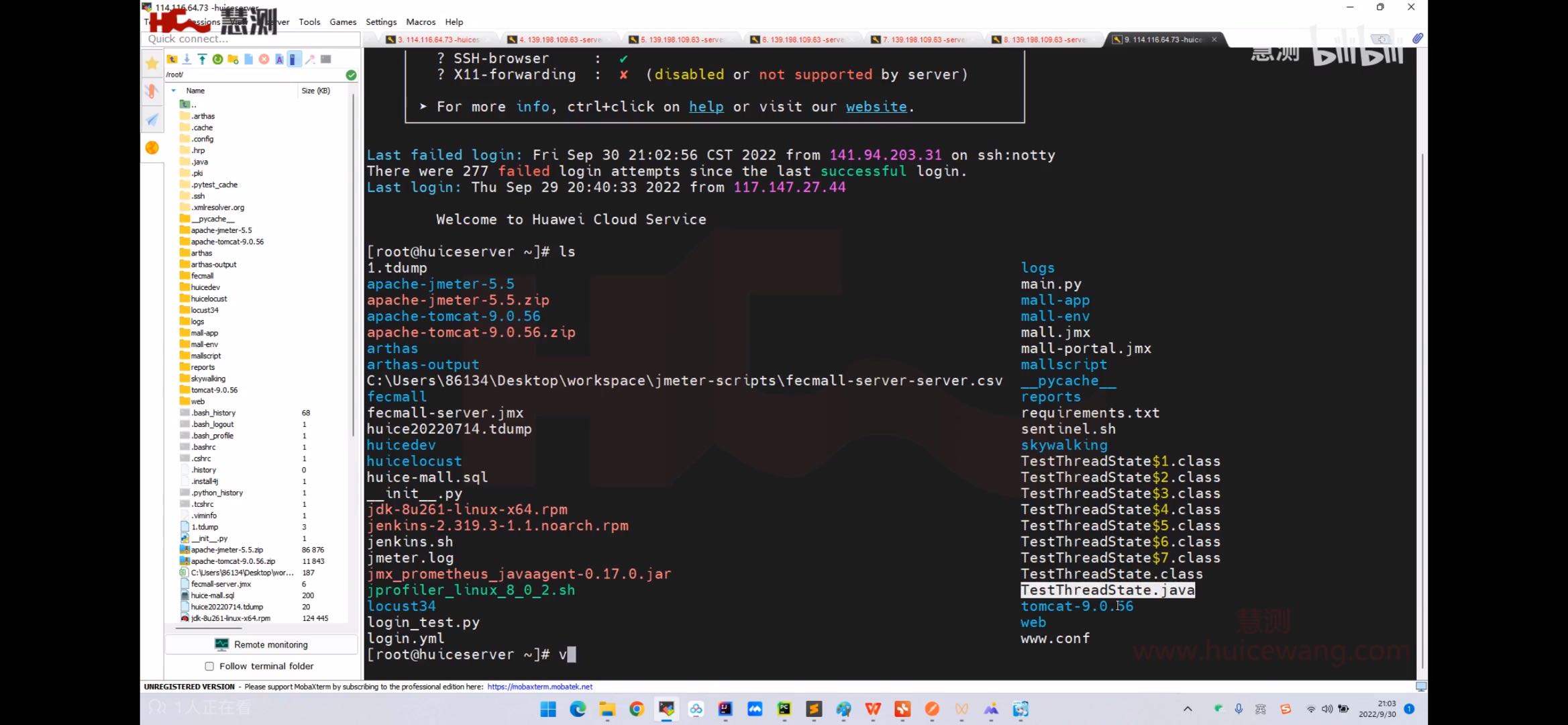Click the SFTP upload arrow icon
This screenshot has width=1568, height=725.
(202, 59)
